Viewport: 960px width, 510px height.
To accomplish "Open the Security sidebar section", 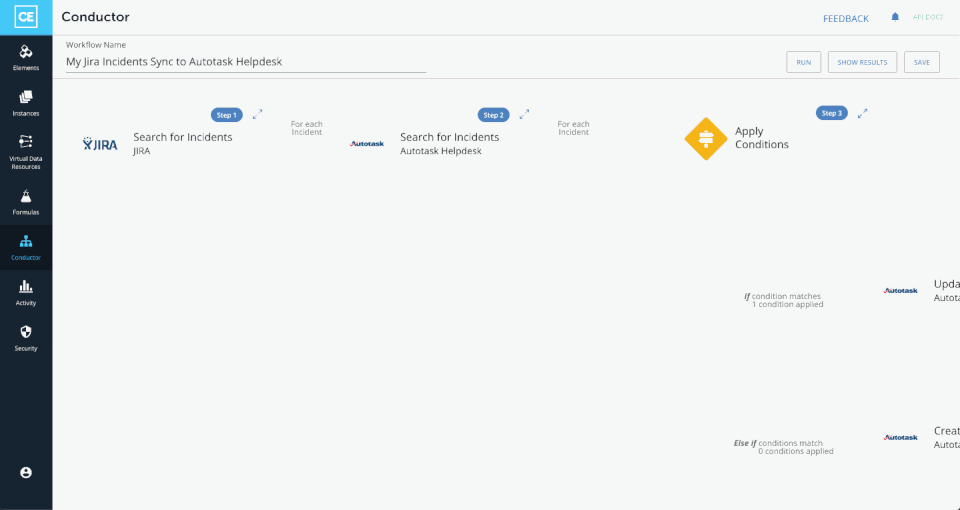I will pos(26,338).
